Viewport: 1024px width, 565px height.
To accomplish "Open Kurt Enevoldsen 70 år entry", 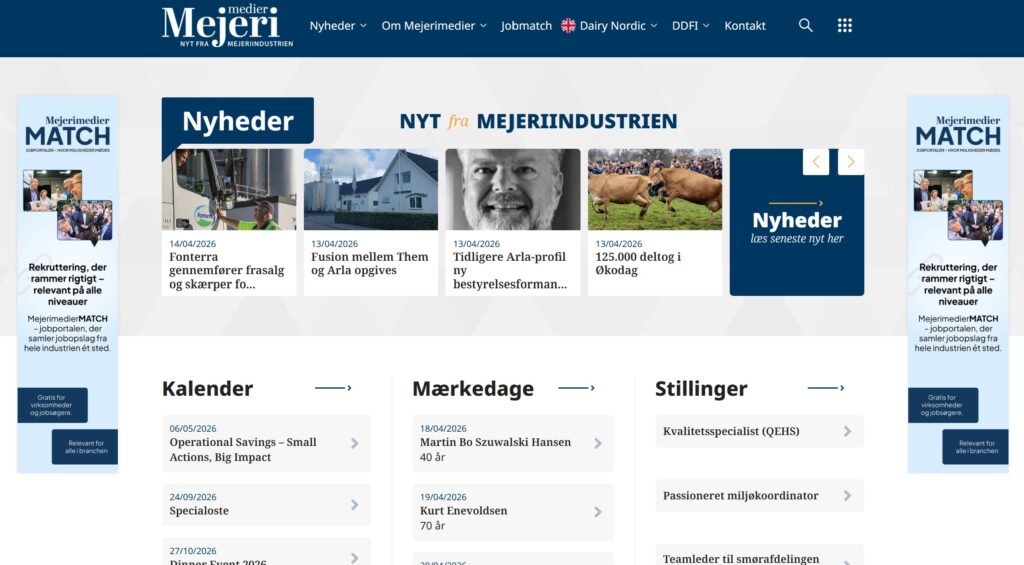I will pos(513,512).
